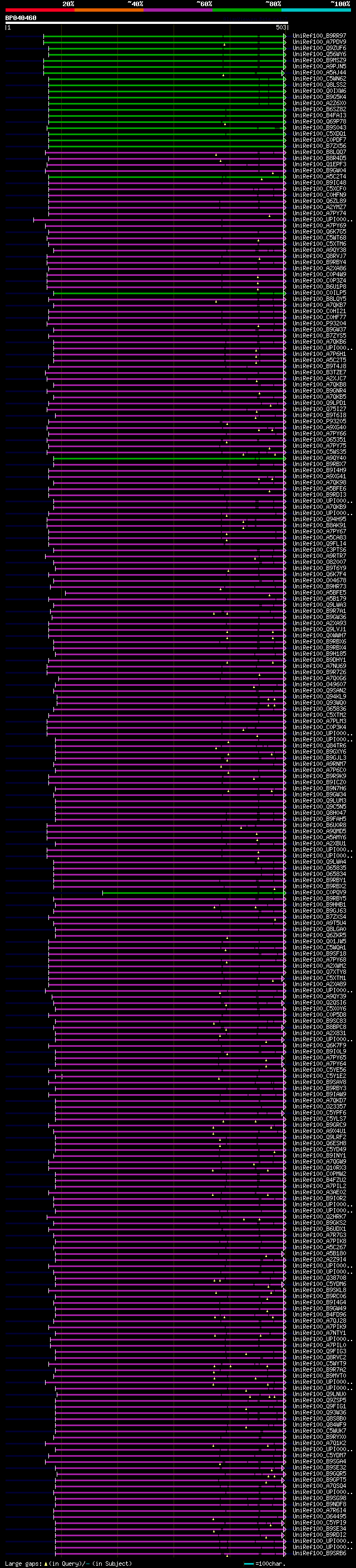Click the cyan ~100% identity color bar
Image resolution: width=356 pixels, height=1568 pixels.
pyautogui.click(x=316, y=10)
